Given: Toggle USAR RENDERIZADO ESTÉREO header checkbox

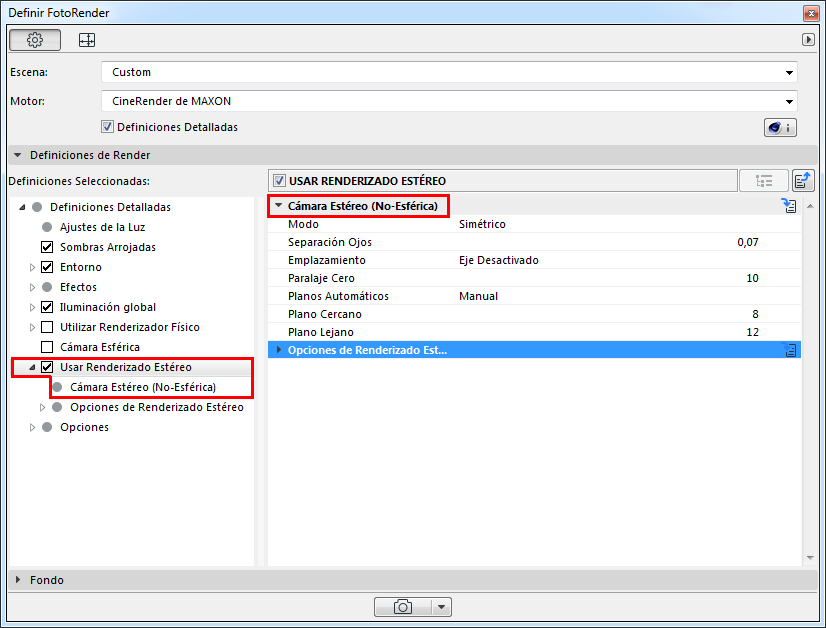Looking at the screenshot, I should click(x=279, y=181).
